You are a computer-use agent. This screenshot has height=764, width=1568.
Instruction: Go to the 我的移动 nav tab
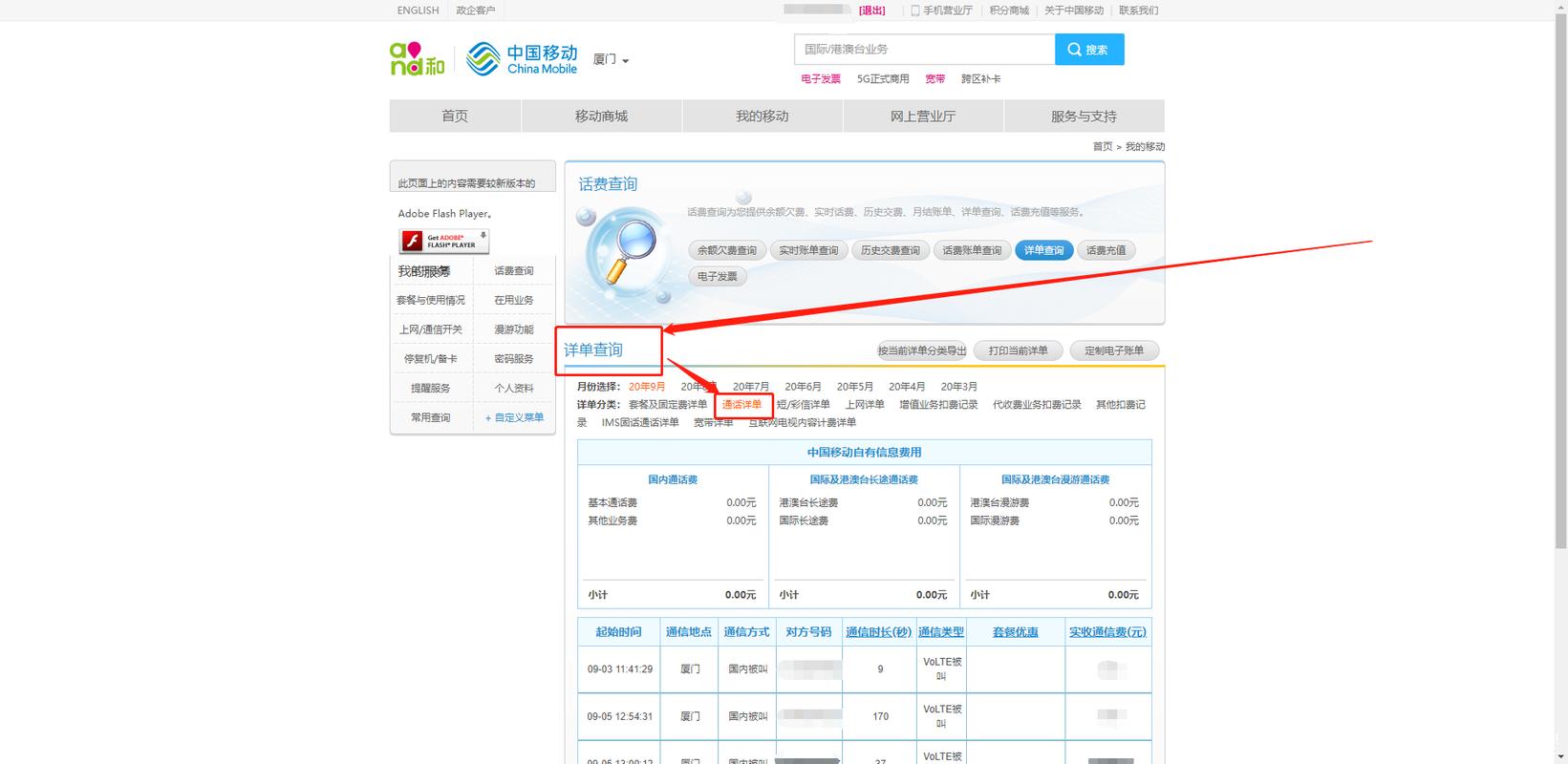click(x=762, y=116)
